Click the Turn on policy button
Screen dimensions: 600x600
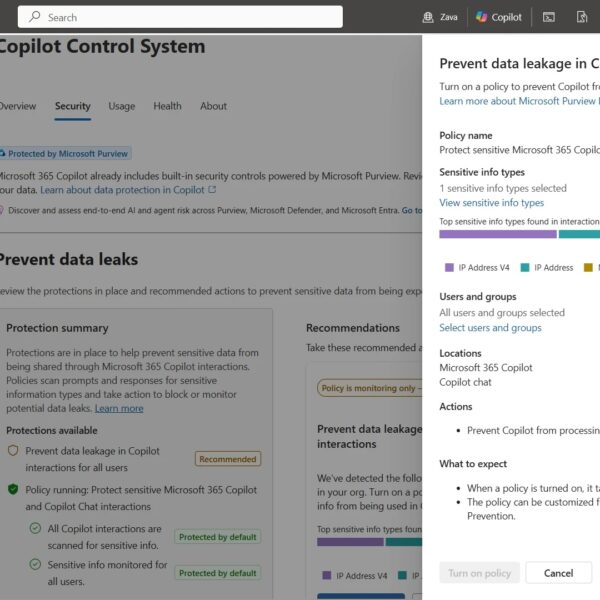(479, 573)
